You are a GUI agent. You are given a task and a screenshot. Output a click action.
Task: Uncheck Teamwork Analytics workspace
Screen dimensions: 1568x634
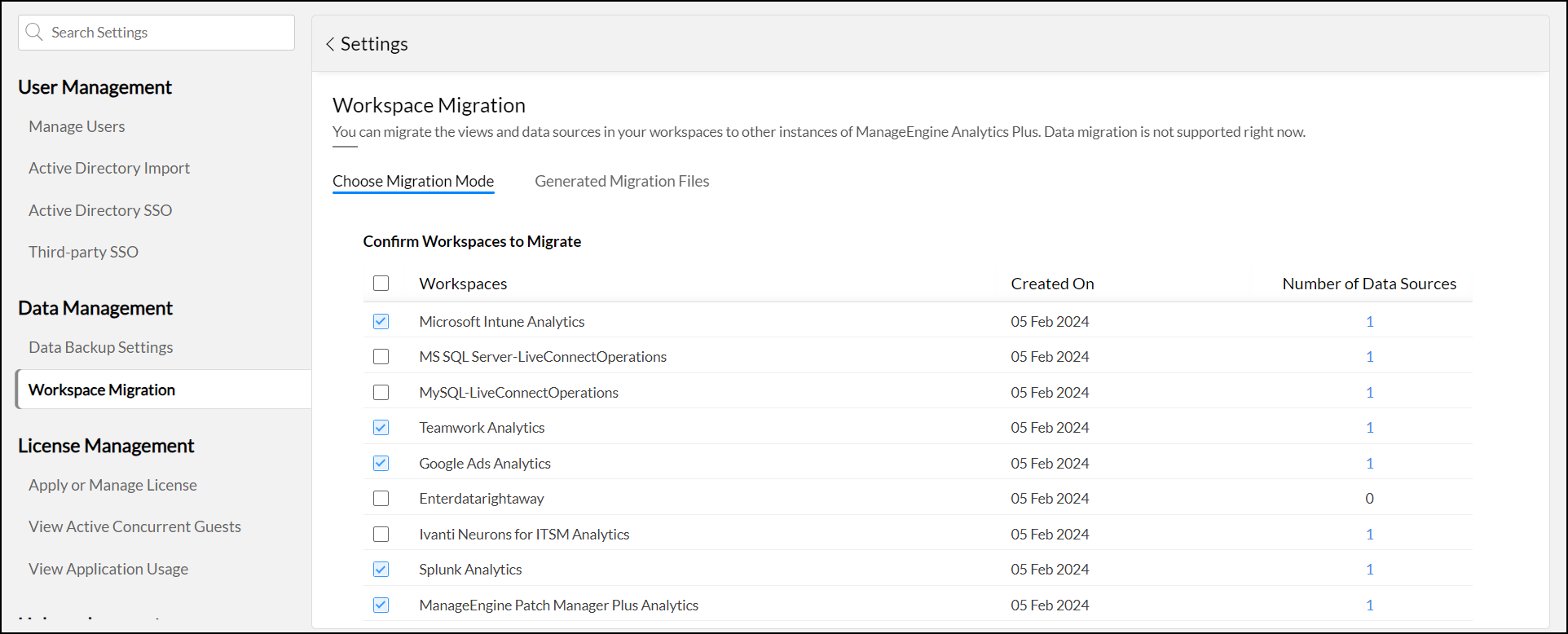click(381, 428)
